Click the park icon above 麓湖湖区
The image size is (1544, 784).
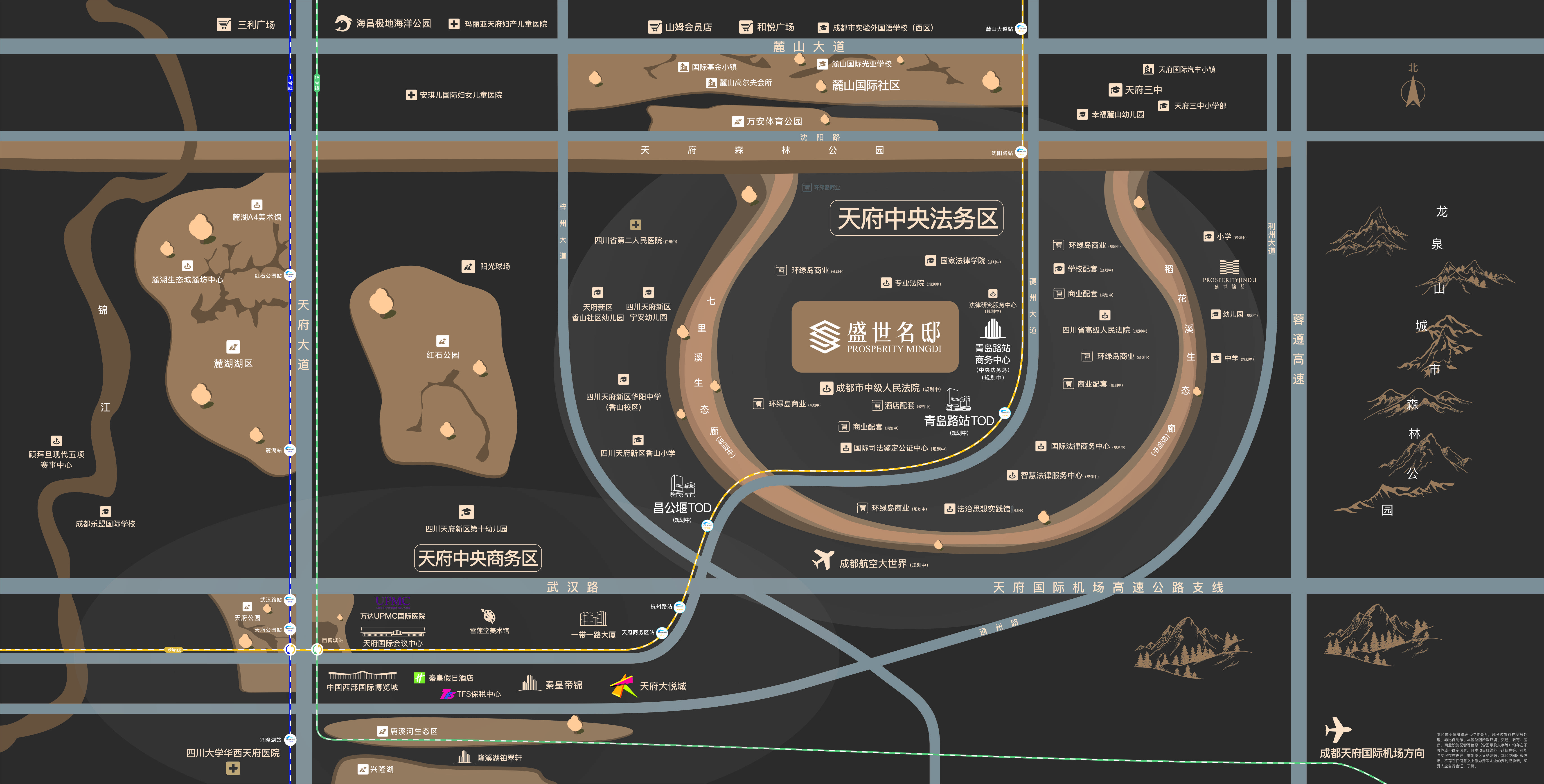point(233,347)
